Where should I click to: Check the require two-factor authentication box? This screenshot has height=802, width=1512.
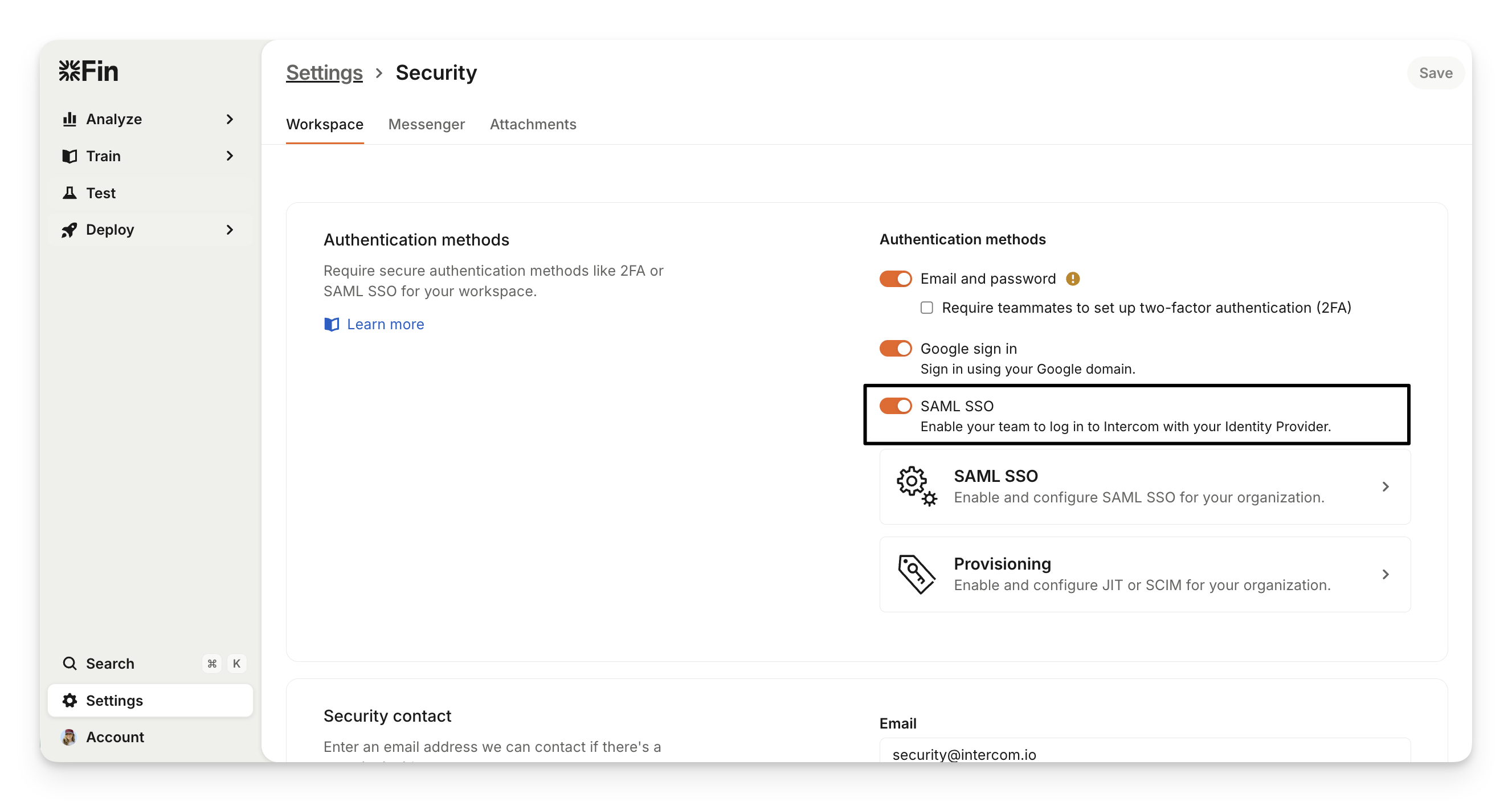coord(927,308)
